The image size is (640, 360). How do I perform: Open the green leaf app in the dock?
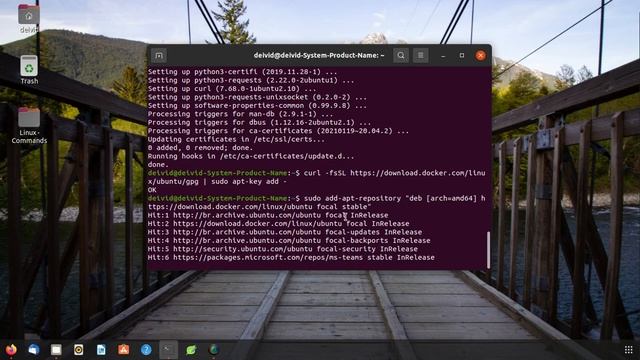tap(191, 349)
